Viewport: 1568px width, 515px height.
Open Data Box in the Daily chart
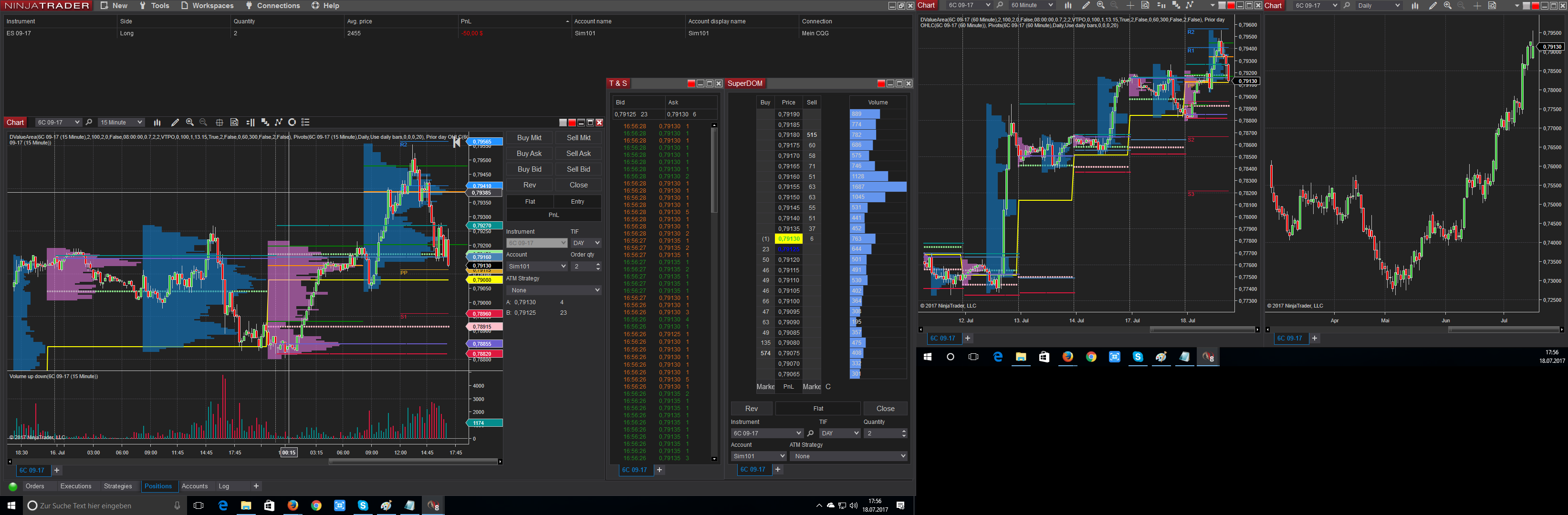[1492, 5]
